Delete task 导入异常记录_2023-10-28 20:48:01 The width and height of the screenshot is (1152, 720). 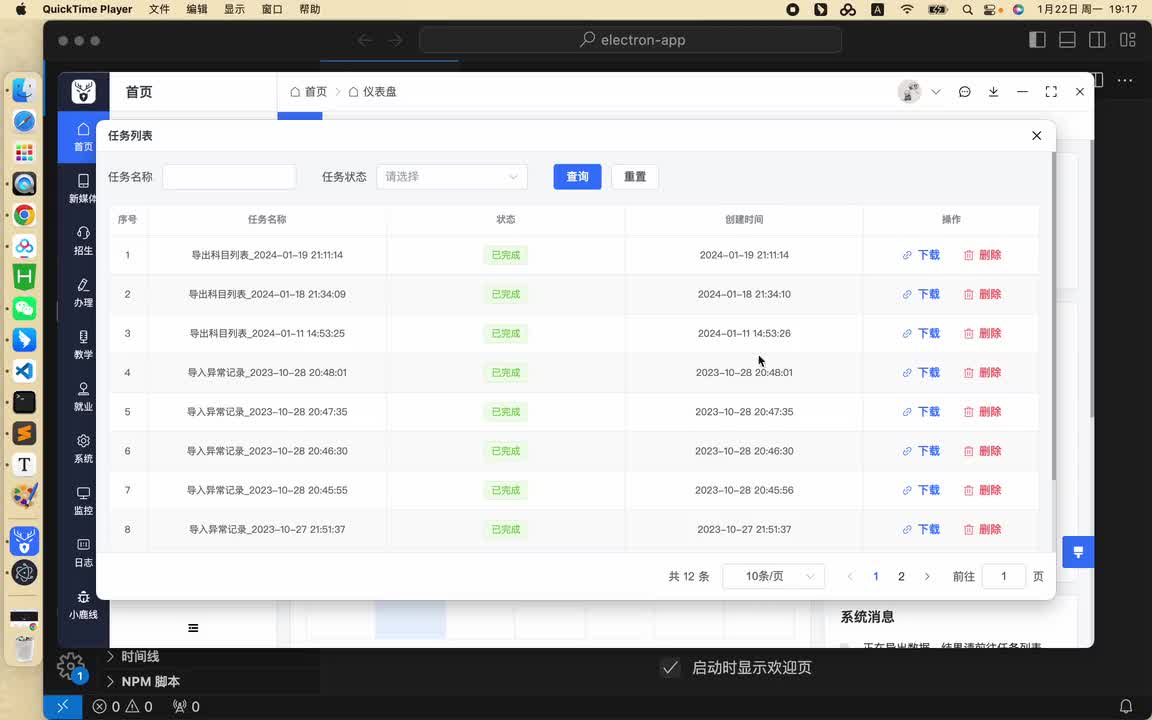click(x=982, y=372)
